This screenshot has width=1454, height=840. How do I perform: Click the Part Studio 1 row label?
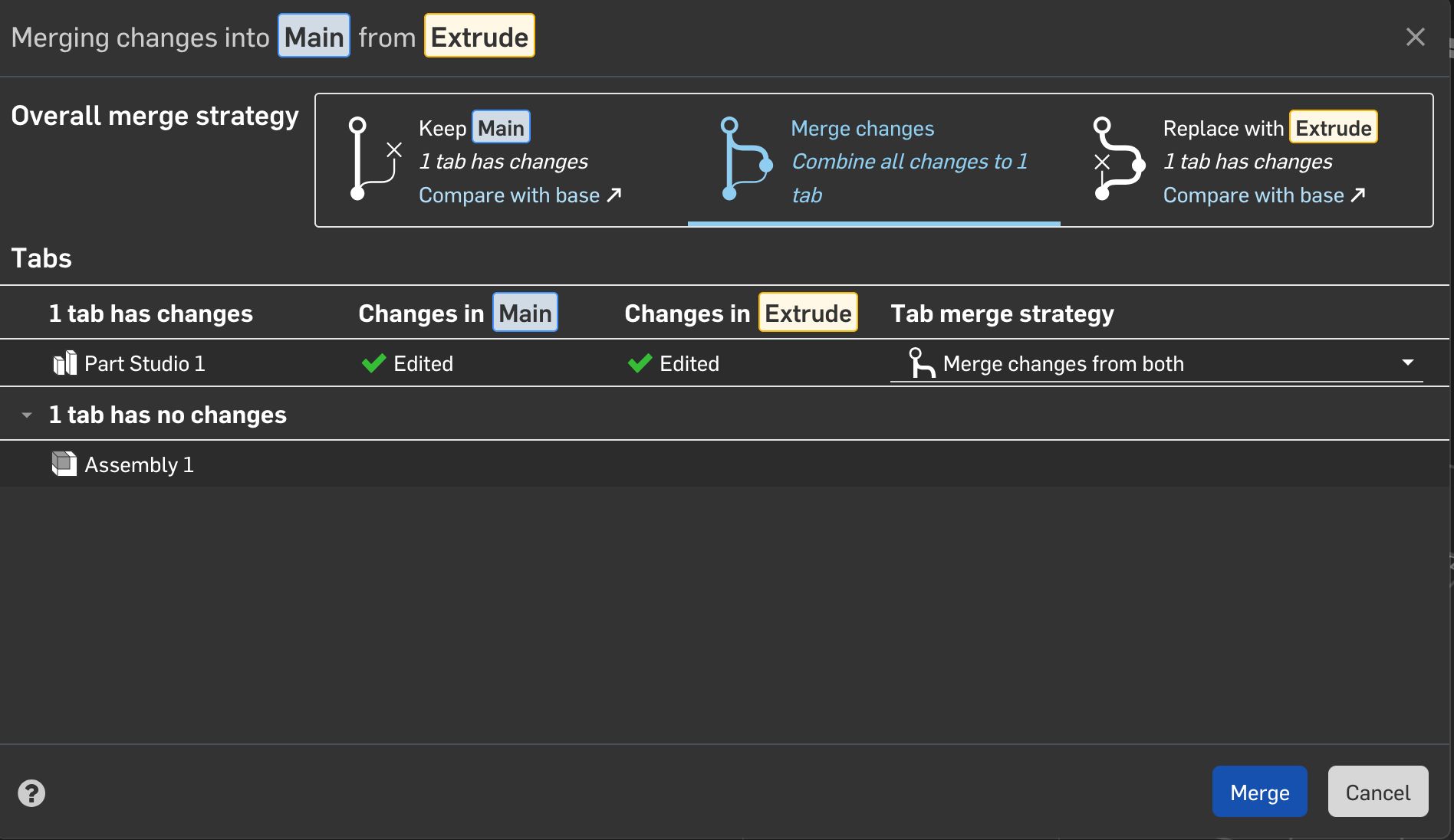point(145,363)
